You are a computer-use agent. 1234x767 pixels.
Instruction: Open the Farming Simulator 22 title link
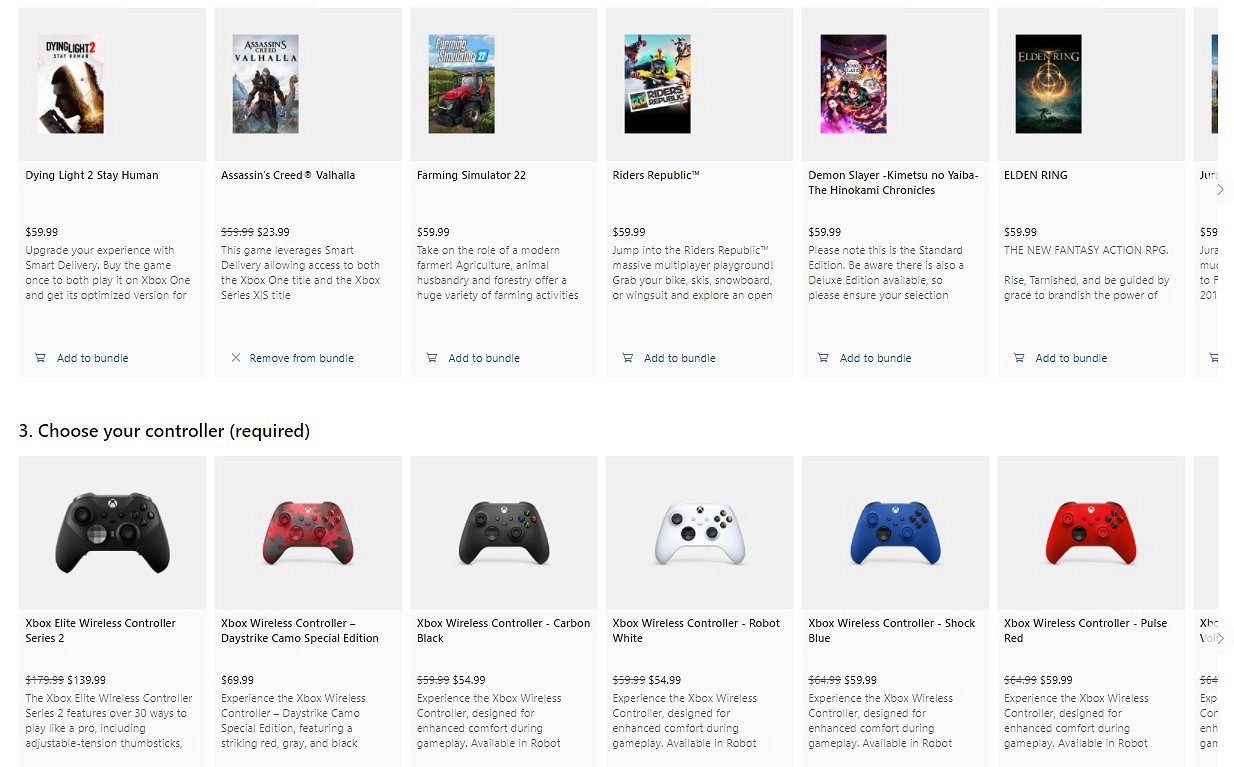point(471,175)
